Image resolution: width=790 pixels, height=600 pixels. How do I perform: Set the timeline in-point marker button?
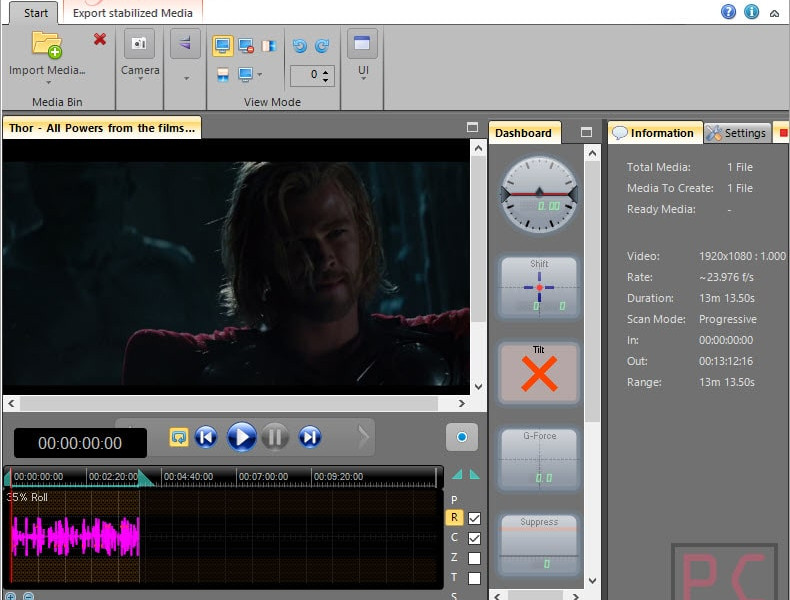tap(457, 474)
